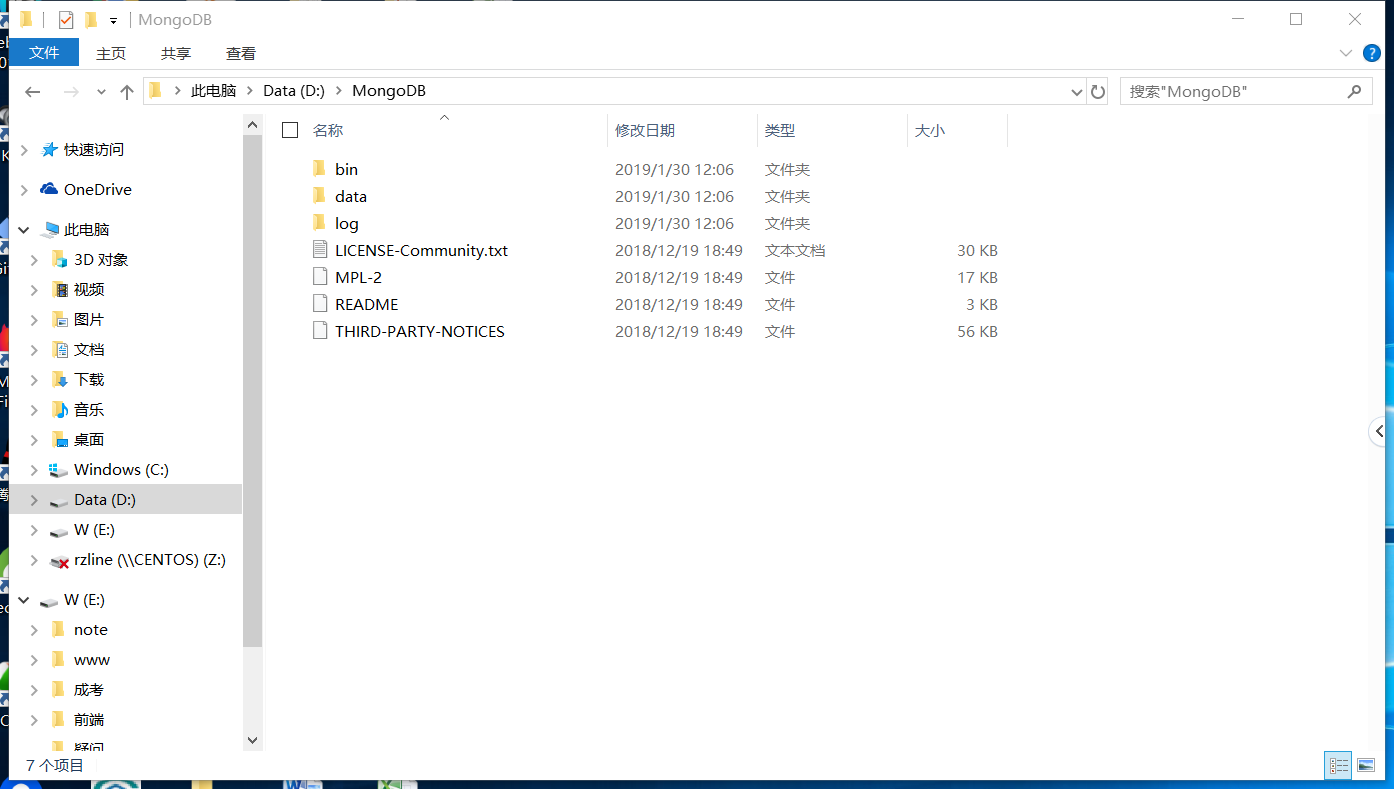1394x789 pixels.
Task: Open the 主页 ribbon tab
Action: click(111, 53)
